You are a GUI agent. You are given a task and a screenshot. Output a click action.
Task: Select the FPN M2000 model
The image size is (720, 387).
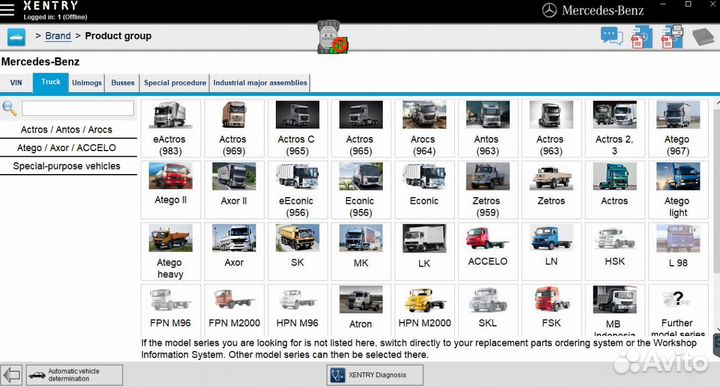point(234,310)
